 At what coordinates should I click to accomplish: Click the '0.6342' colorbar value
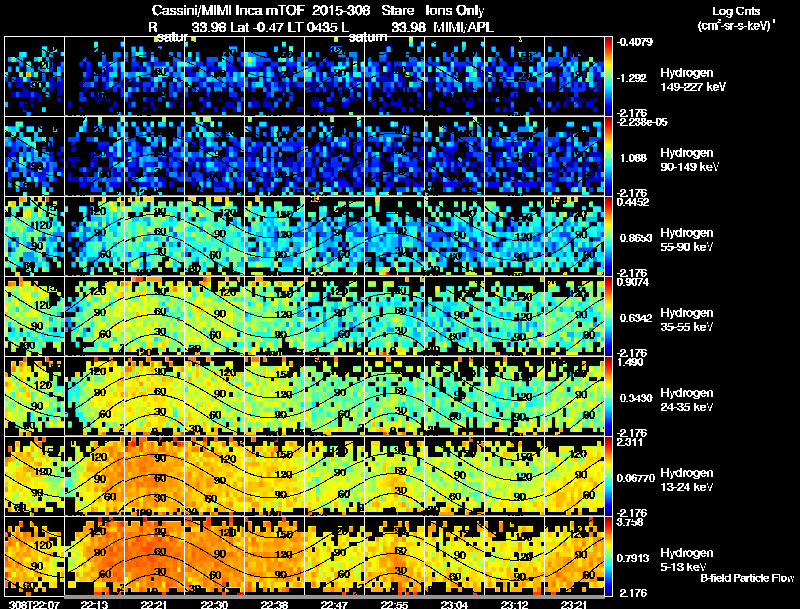[636, 318]
